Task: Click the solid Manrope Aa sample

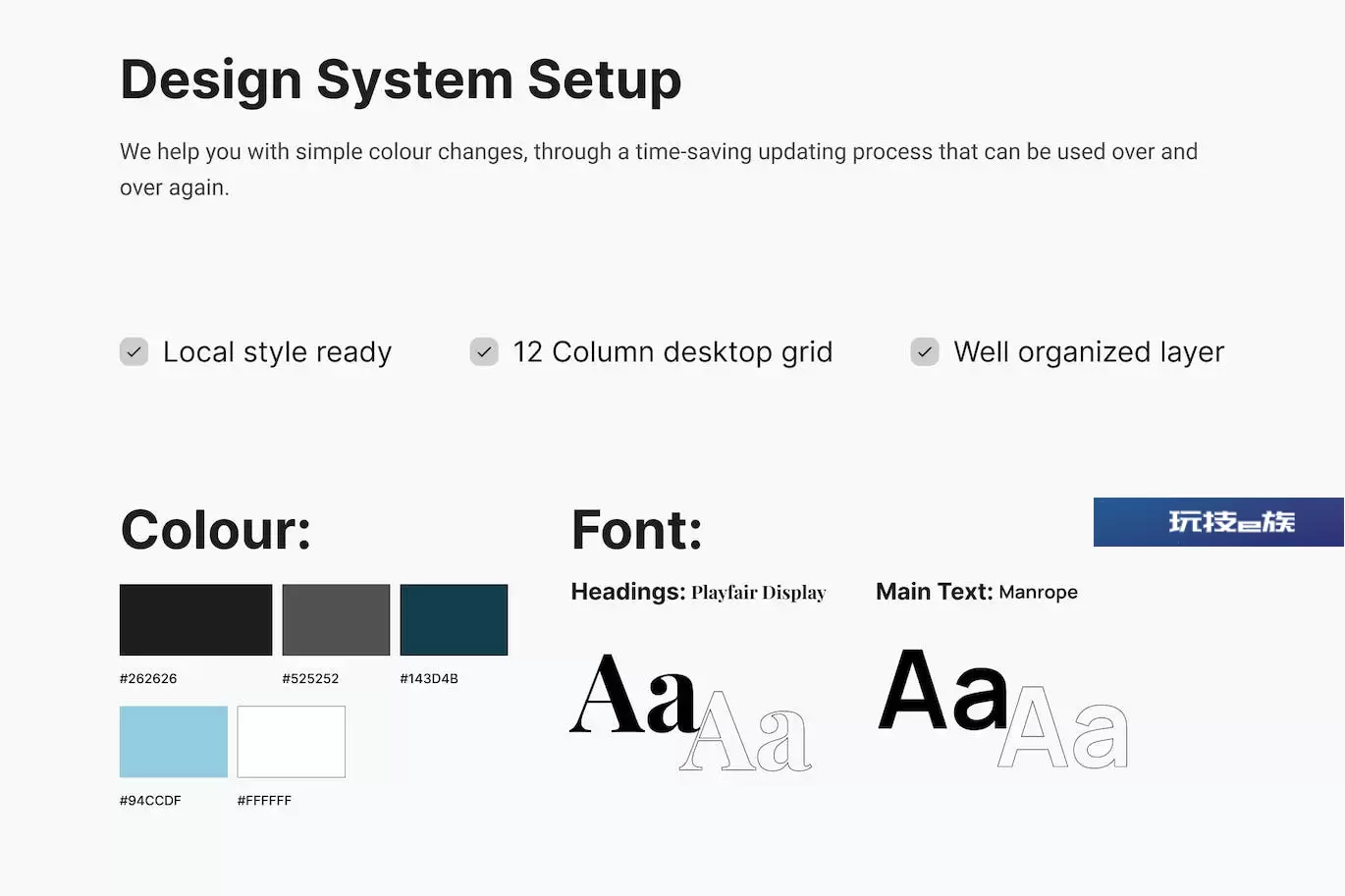Action: pyautogui.click(x=942, y=691)
